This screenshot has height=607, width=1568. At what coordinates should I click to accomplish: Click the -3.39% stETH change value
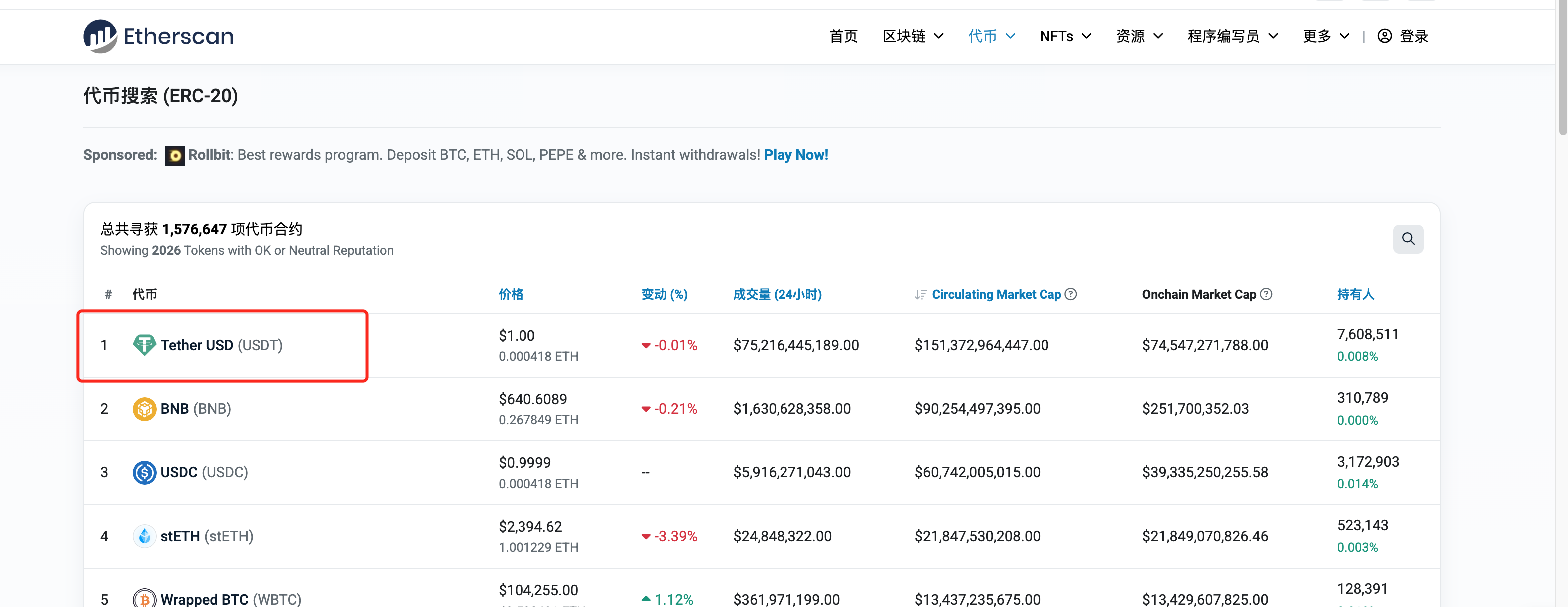[675, 536]
